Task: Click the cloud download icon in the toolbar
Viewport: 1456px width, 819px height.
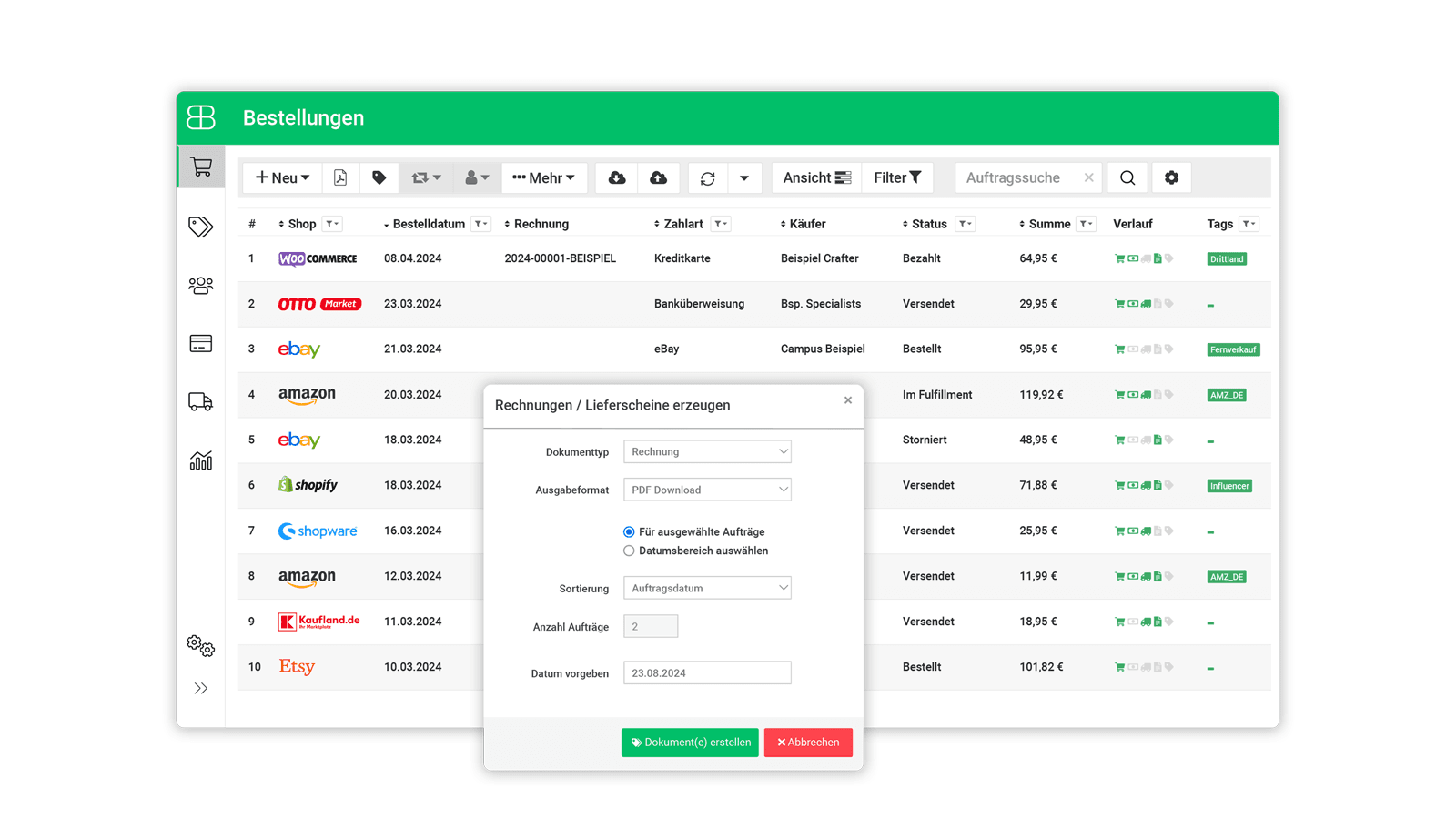Action: (x=616, y=177)
